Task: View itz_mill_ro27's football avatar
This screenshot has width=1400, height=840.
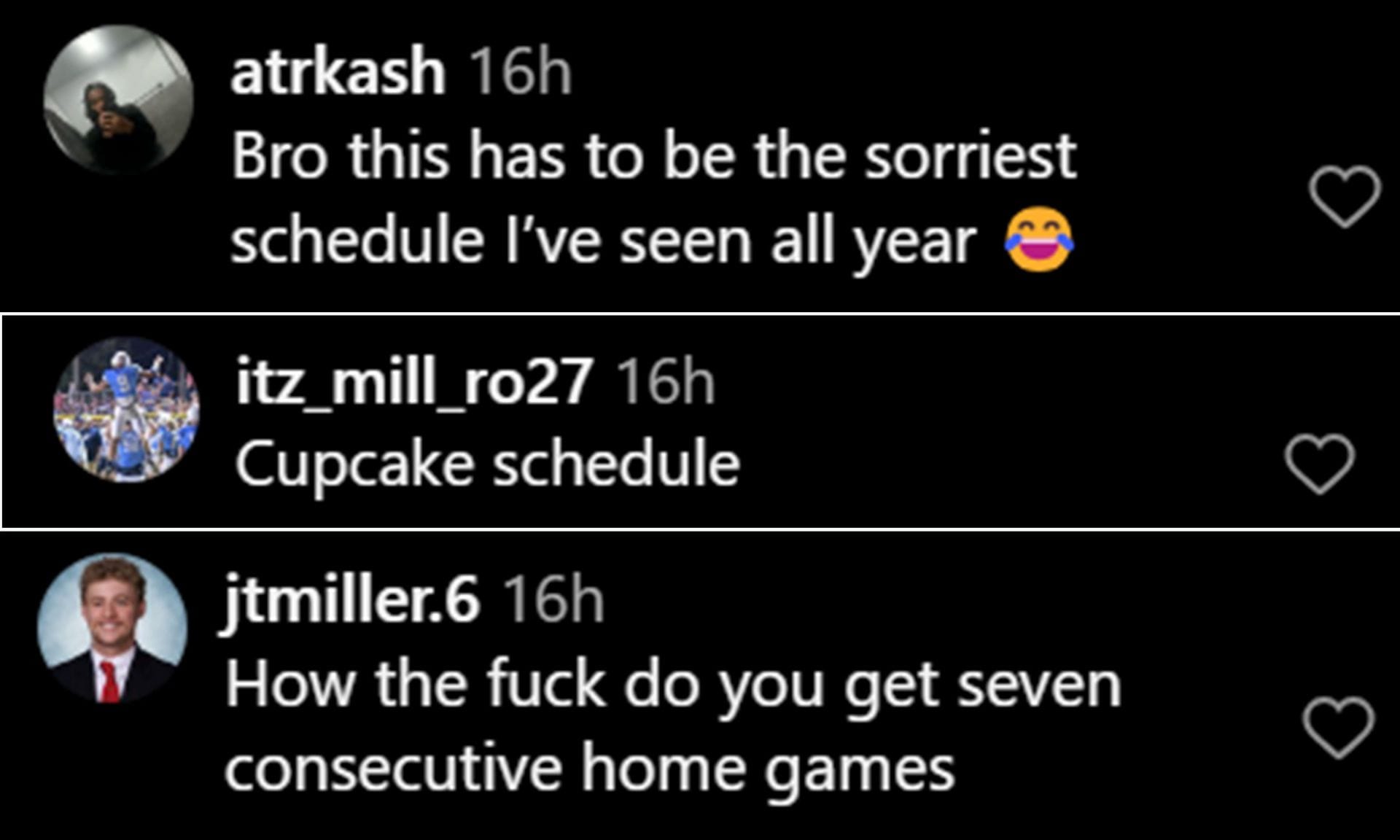Action: 126,410
